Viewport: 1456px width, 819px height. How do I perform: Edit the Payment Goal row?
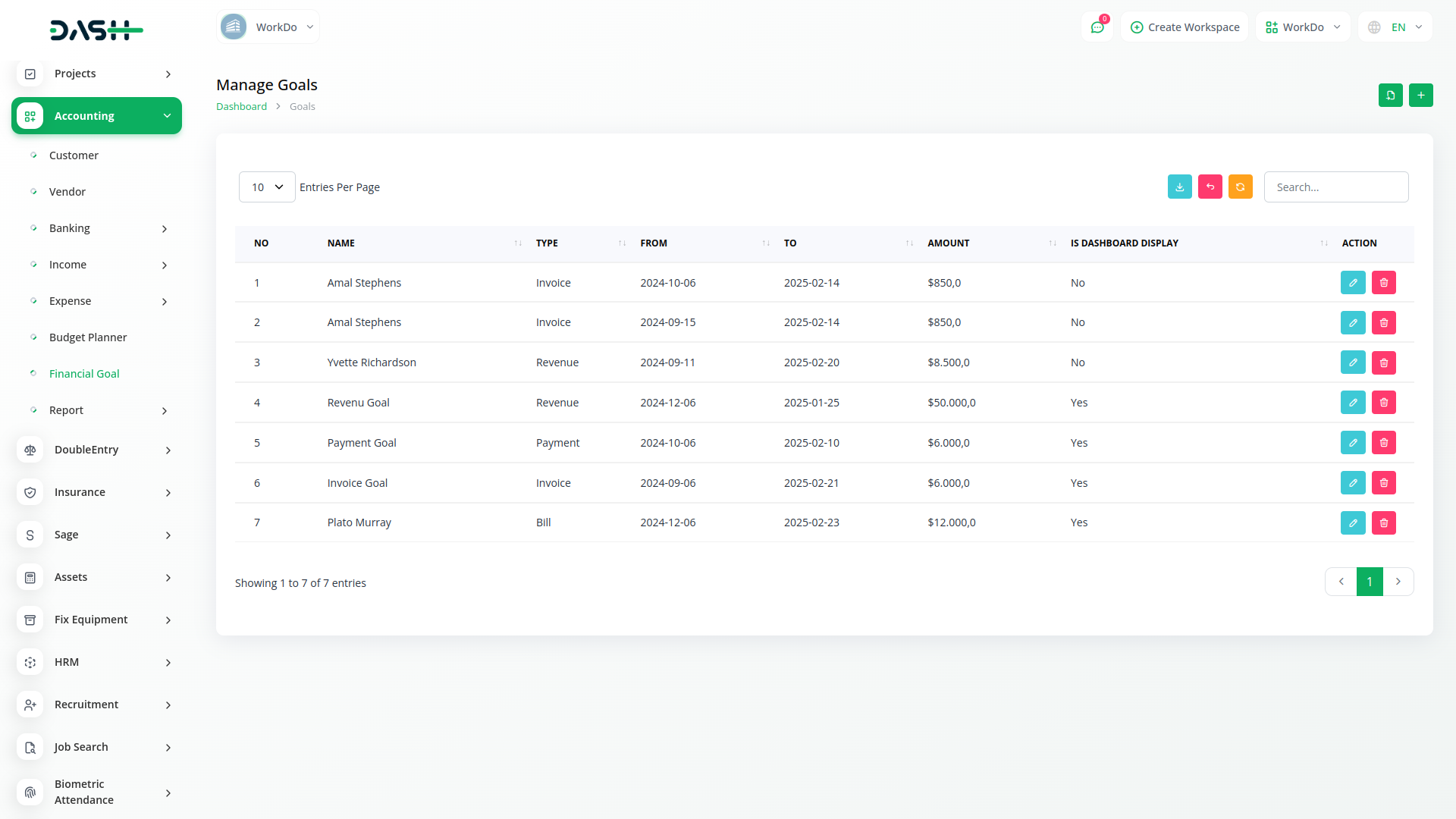[1352, 443]
